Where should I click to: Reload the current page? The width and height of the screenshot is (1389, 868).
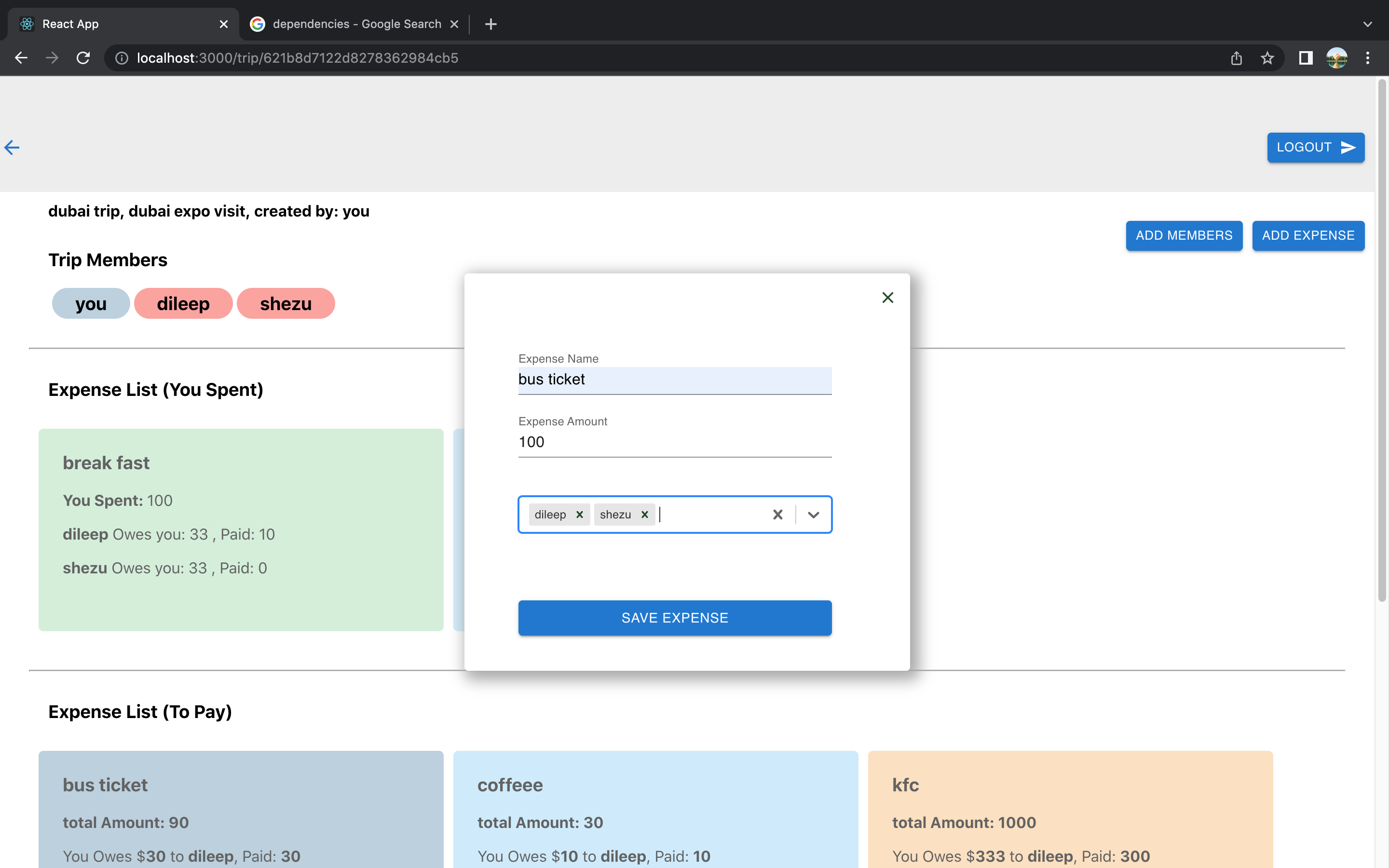[83, 58]
